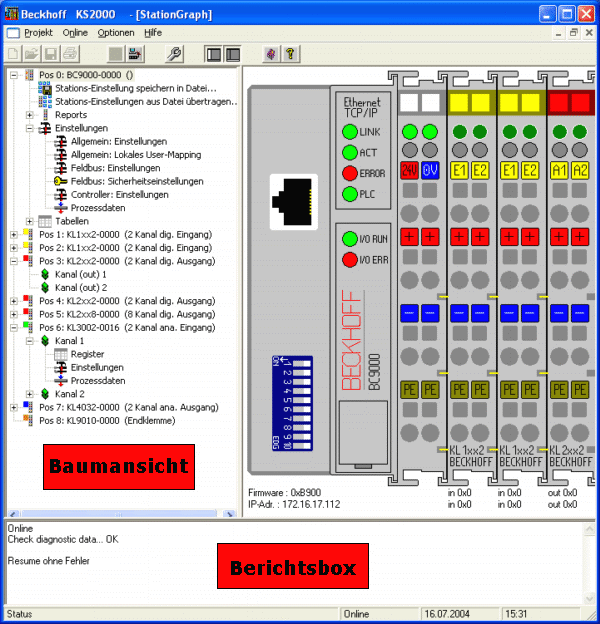Click the login/transfer toolbar icon
600x624 pixels.
click(x=135, y=54)
